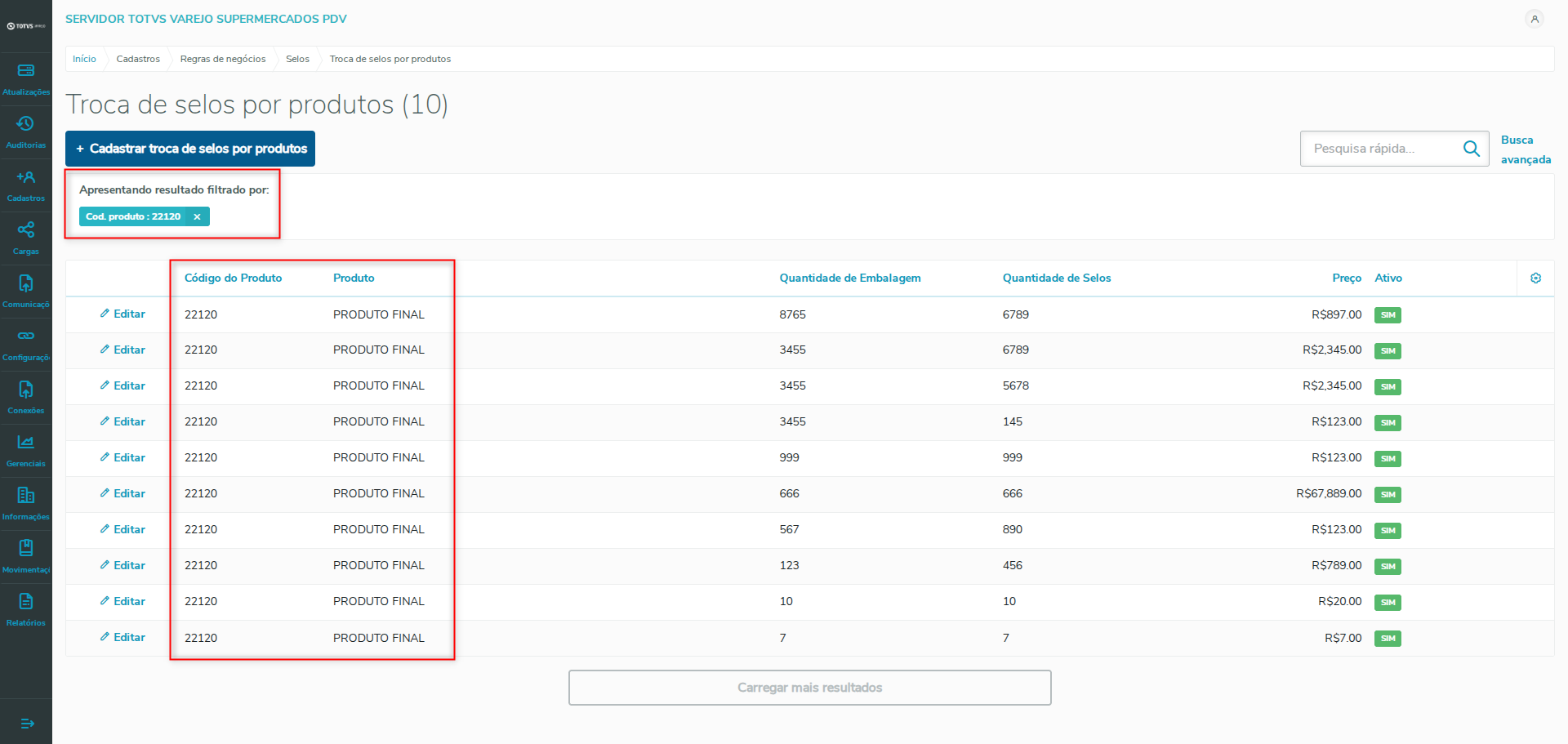Click the quick search magnifier icon
1568x744 pixels.
click(1471, 149)
